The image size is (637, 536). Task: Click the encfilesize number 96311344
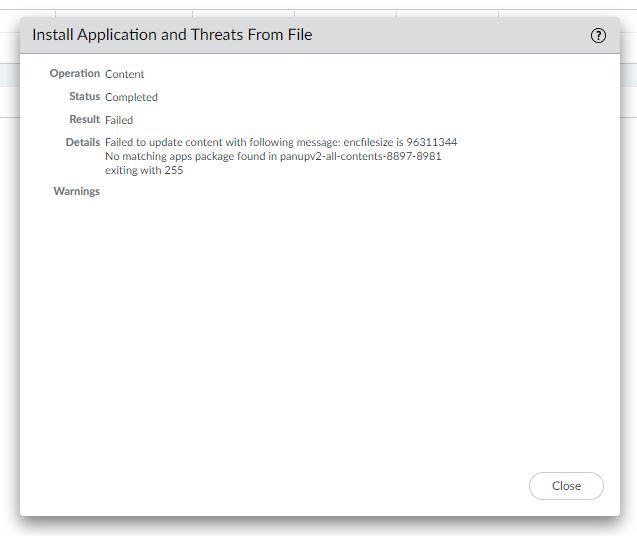[x=432, y=143]
